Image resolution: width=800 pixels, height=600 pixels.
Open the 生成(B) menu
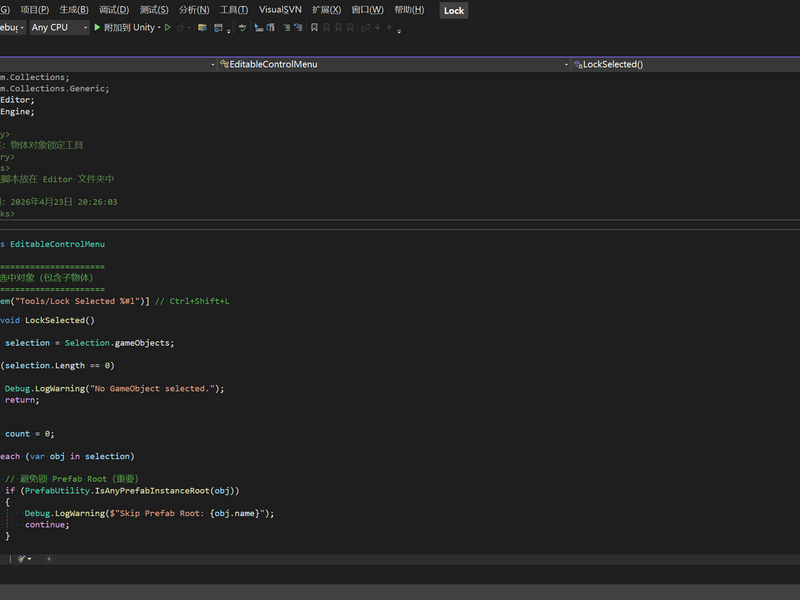[x=74, y=10]
